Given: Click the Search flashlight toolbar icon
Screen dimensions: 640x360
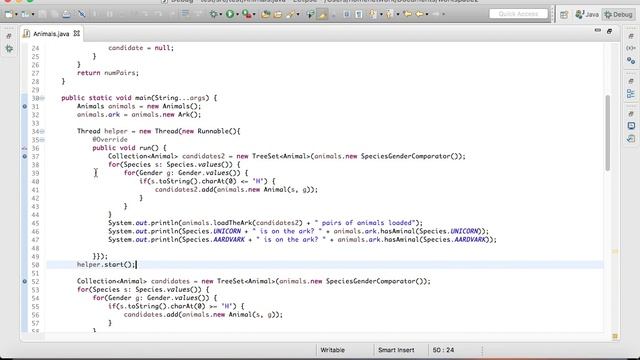Looking at the screenshot, I should [291, 14].
